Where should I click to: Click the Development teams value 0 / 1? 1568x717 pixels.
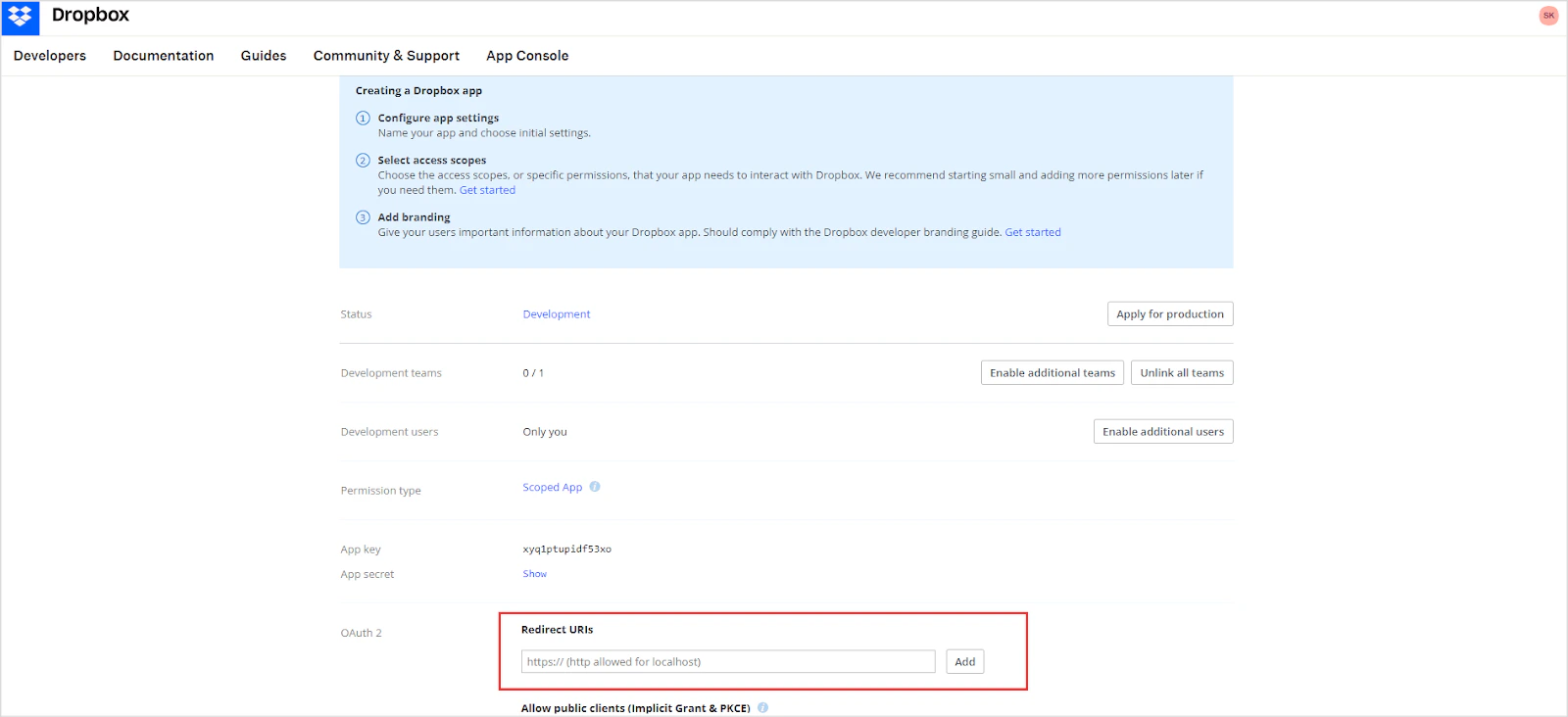point(533,373)
